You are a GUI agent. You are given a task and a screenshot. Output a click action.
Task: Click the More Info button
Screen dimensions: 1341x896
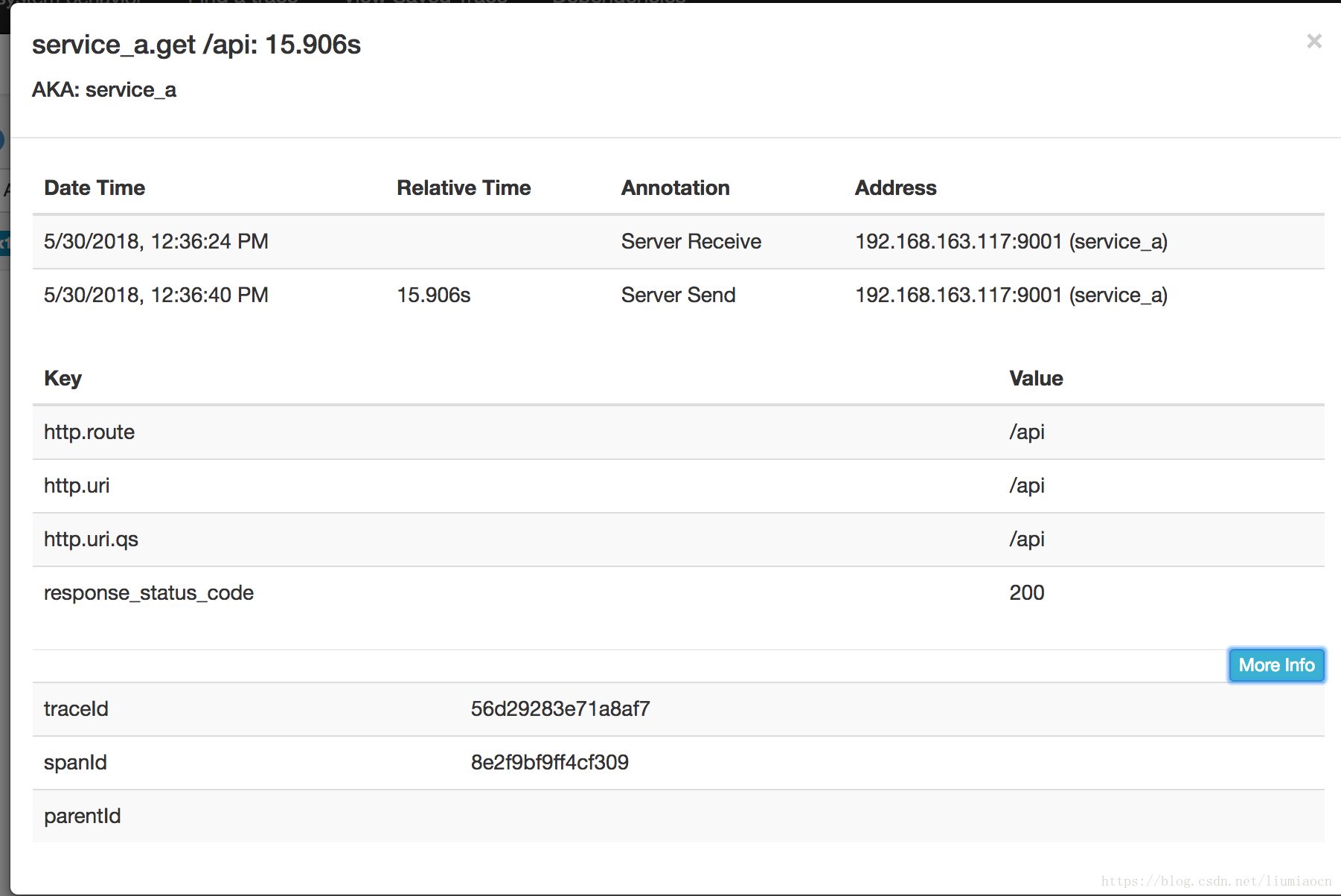click(x=1276, y=665)
